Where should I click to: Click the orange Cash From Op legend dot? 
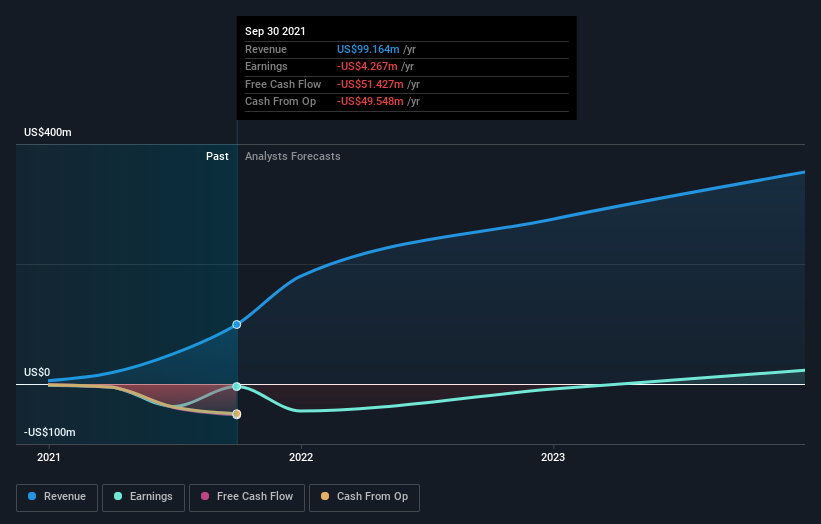pos(325,496)
